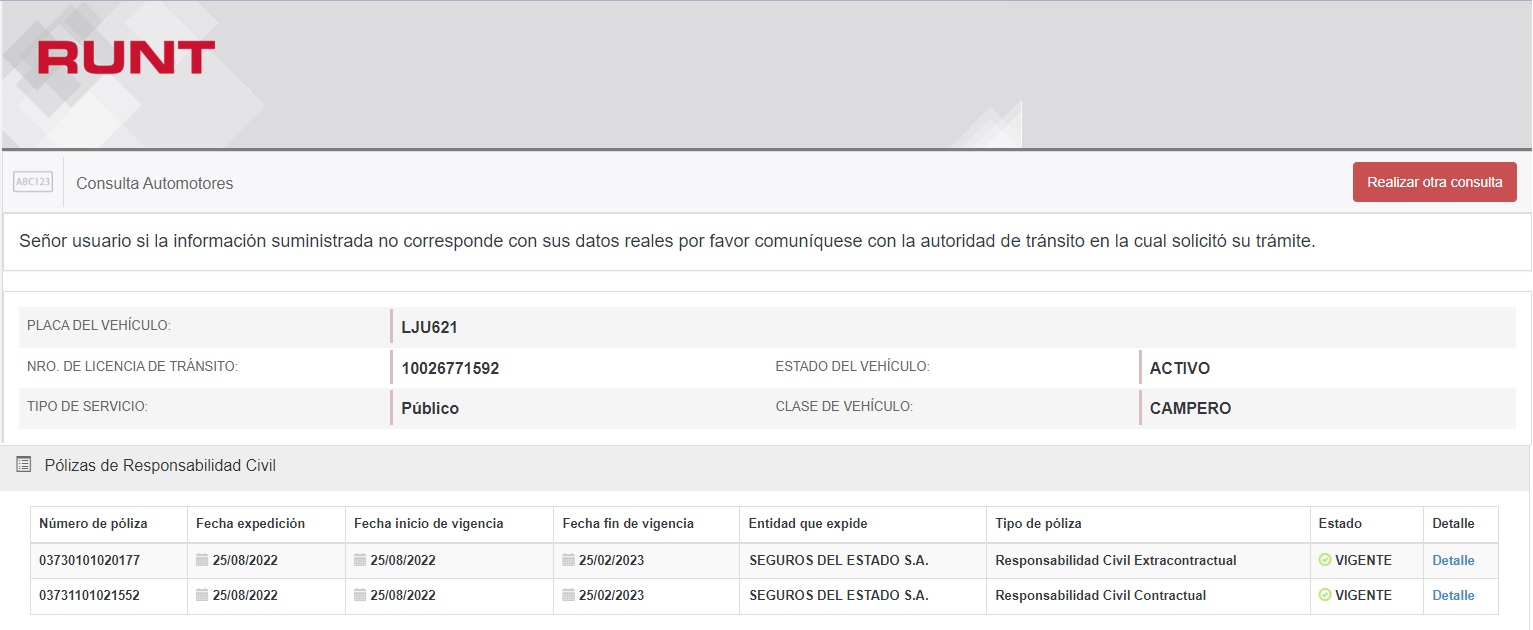Viewport: 1533px width, 630px height.
Task: Collapse the Pólizas de Responsabilidad Civil section
Action: click(160, 465)
